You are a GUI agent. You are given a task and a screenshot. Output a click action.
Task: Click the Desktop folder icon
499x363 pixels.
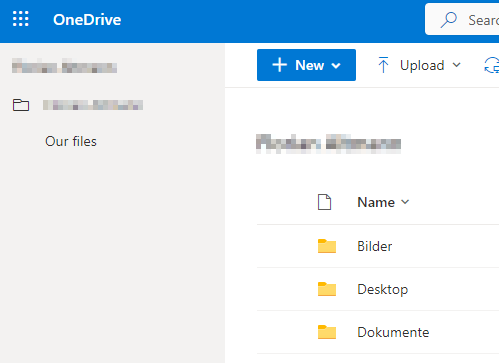click(327, 289)
